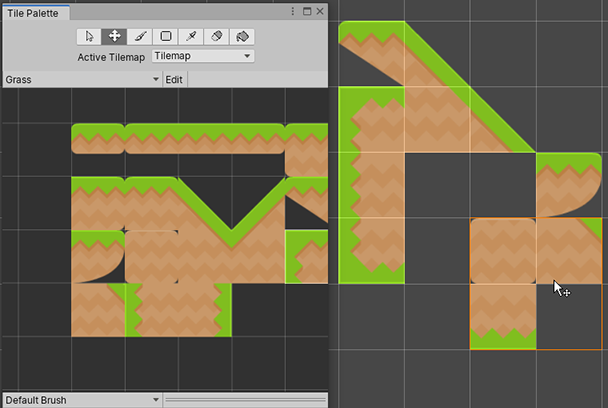Click the Tile Palette tab
This screenshot has width=608, height=408.
(x=34, y=12)
